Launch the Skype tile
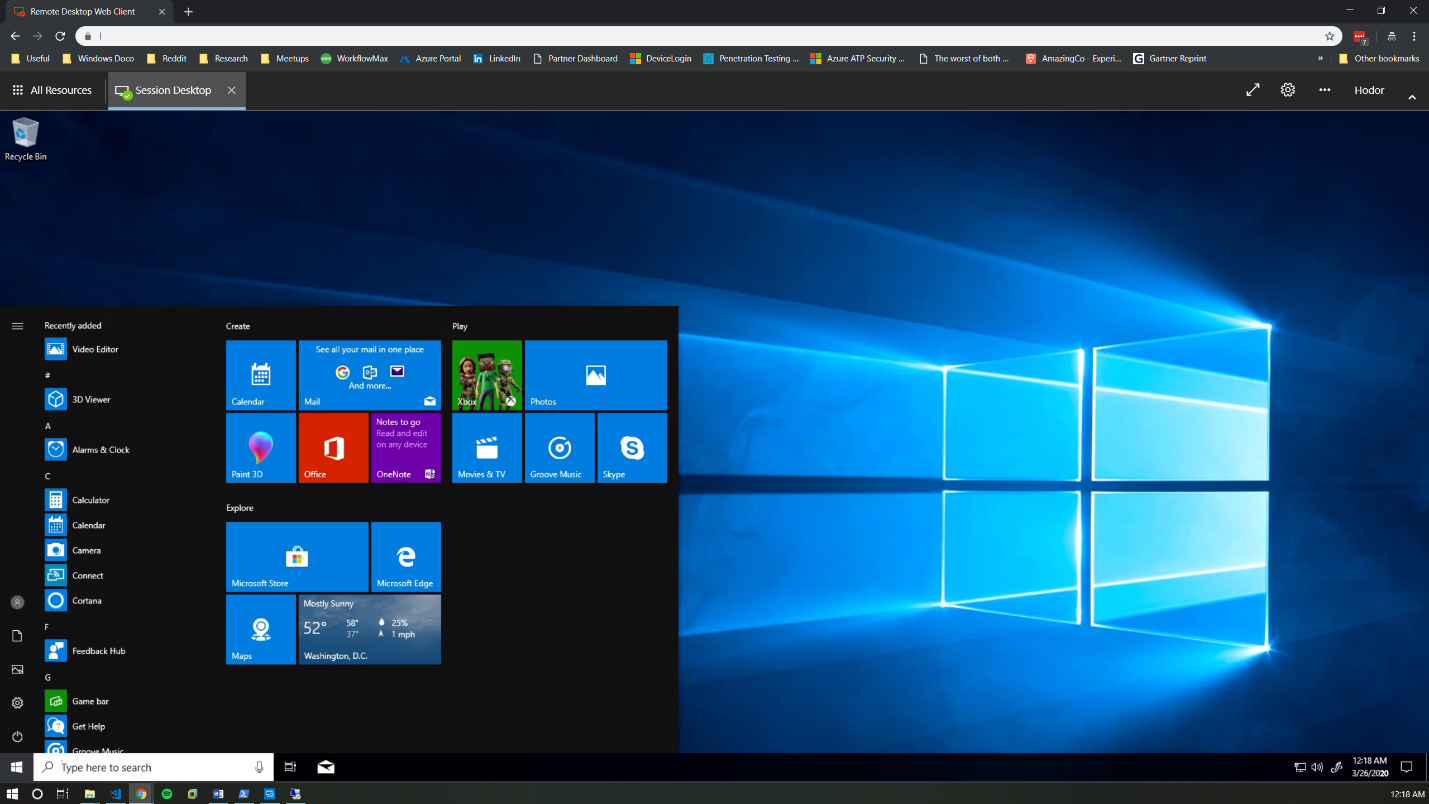1429x804 pixels. (x=632, y=448)
